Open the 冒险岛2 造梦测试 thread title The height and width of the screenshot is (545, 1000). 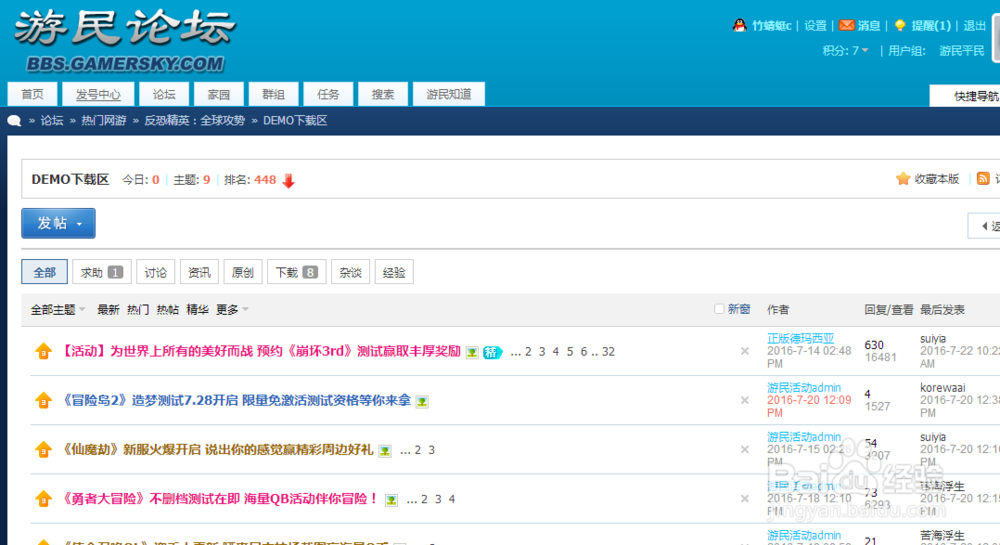235,400
